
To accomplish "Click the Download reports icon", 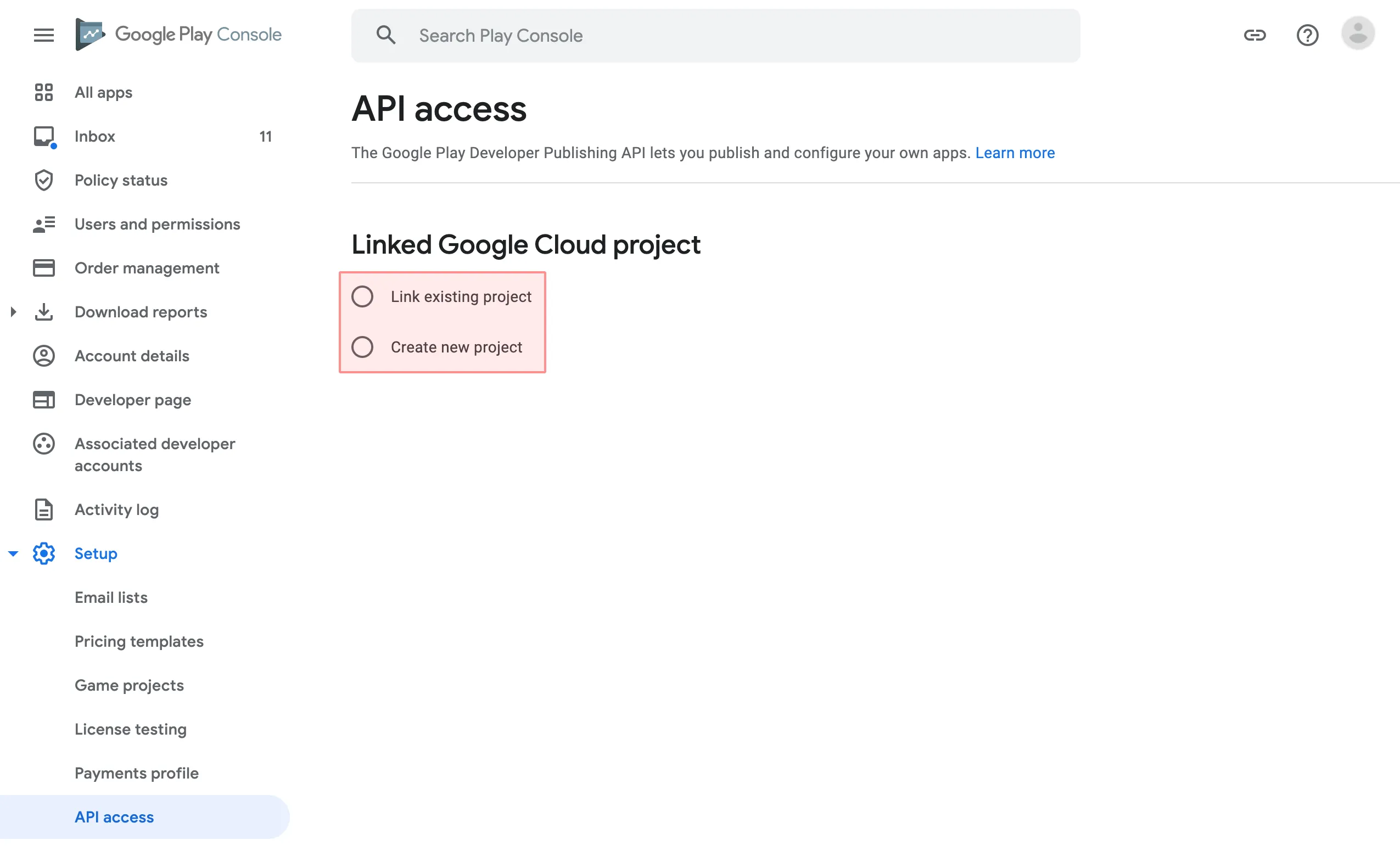I will tap(44, 312).
